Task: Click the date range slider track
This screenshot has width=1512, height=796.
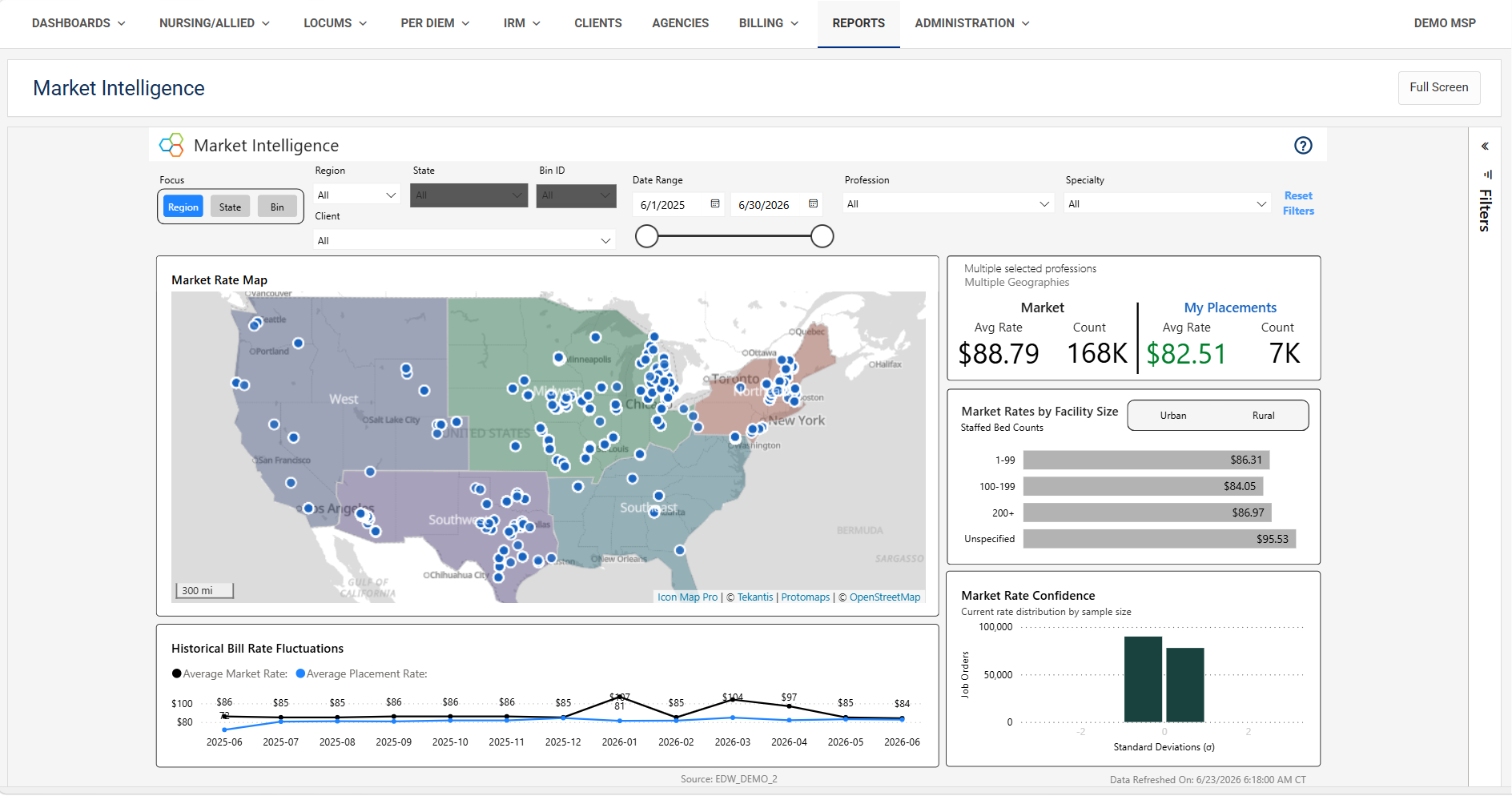Action: pyautogui.click(x=734, y=236)
